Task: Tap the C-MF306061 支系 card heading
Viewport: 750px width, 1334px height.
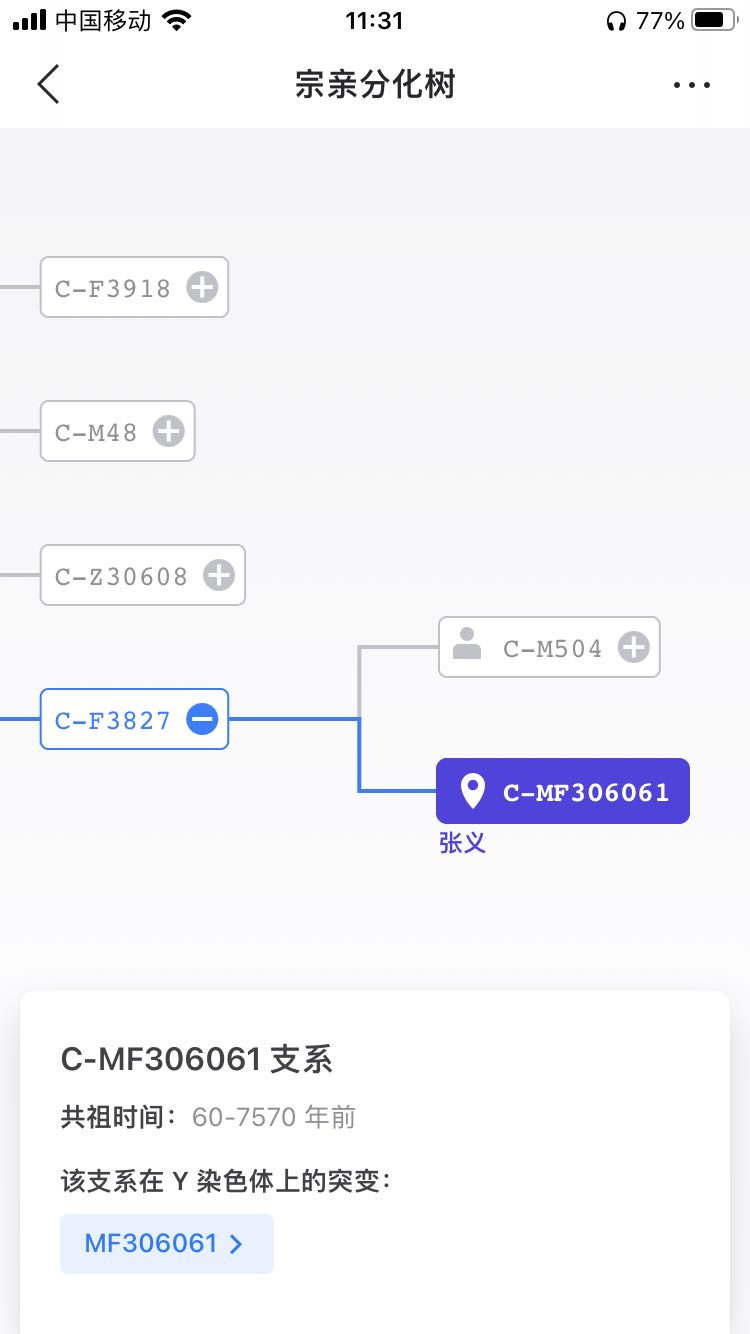Action: 197,1059
